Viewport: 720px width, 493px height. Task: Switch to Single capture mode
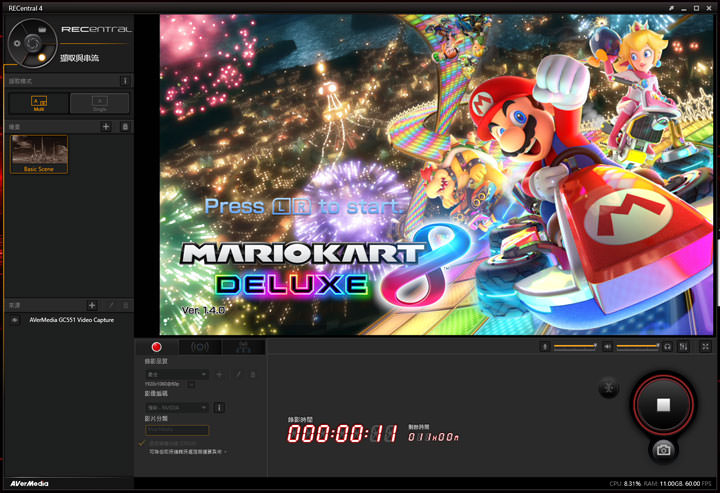(100, 102)
